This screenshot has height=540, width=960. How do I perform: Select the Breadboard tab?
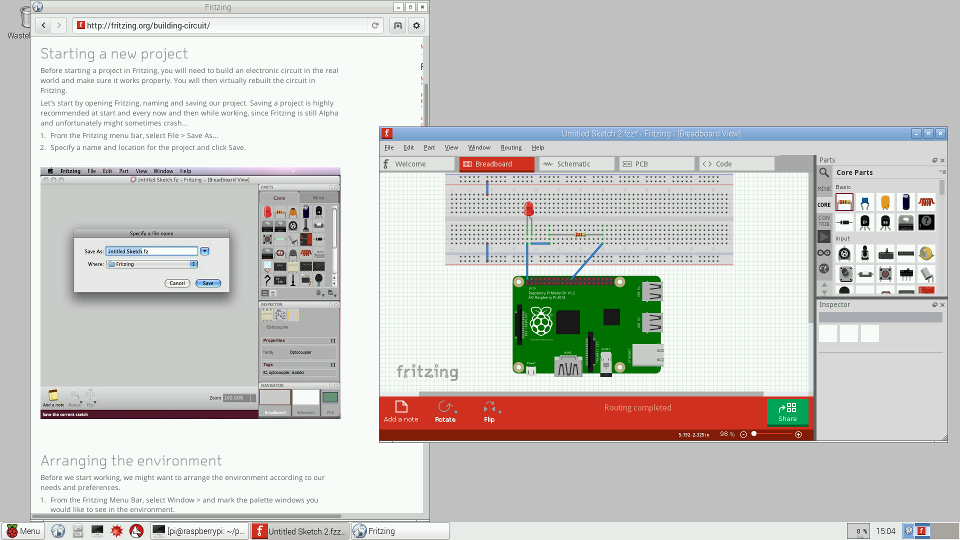point(497,164)
